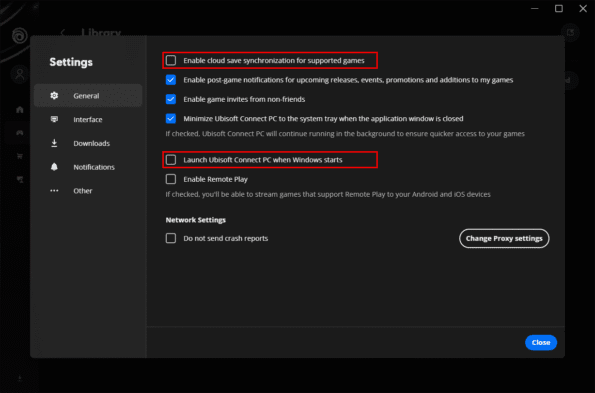
Task: Uncheck minimize to system tray option
Action: pyautogui.click(x=171, y=118)
